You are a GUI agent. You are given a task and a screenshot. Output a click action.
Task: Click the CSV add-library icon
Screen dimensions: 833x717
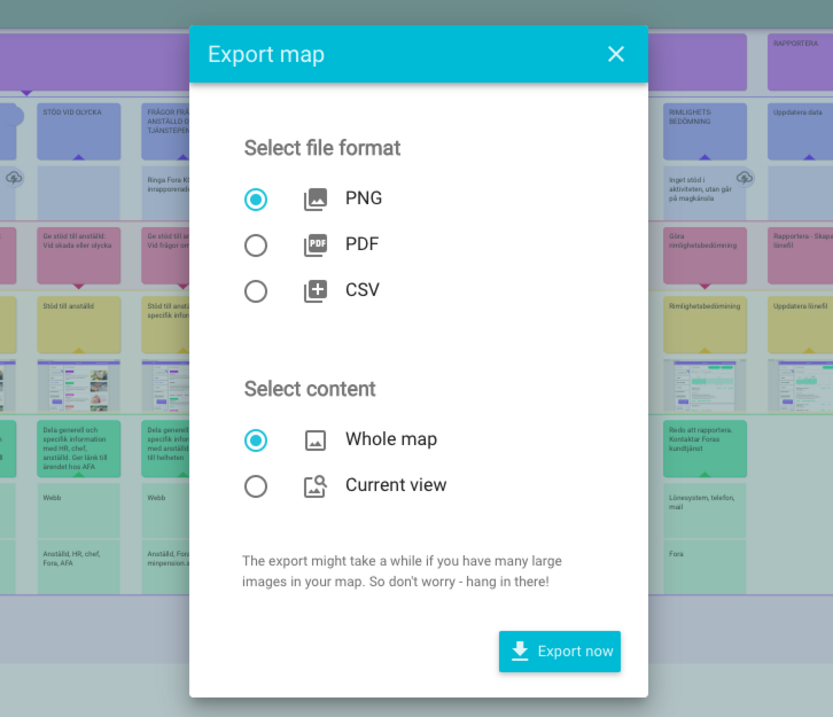click(315, 291)
